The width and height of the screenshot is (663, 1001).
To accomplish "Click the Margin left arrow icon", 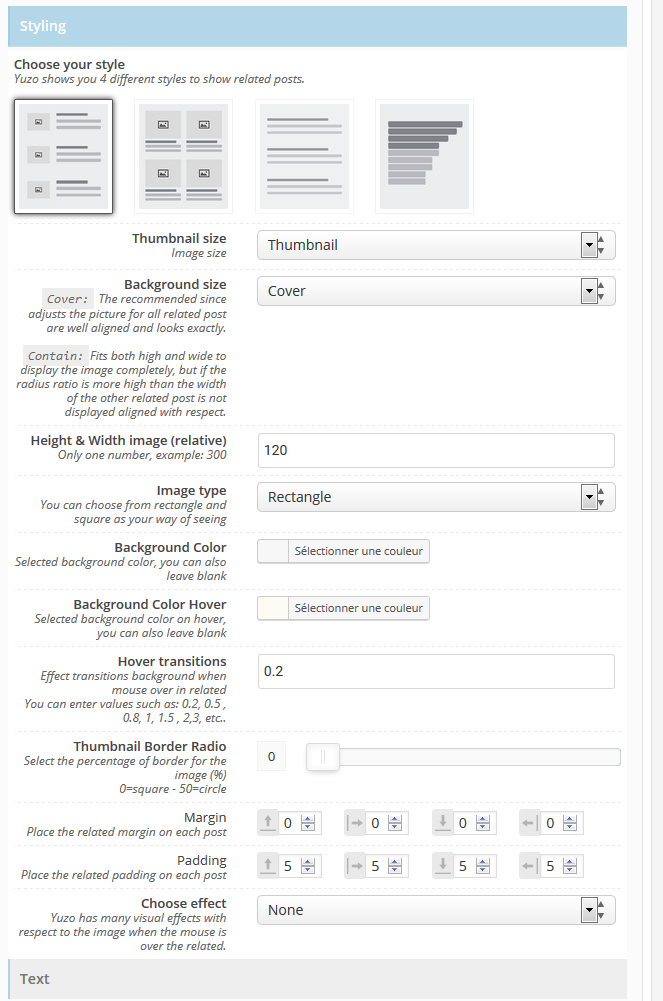I will pyautogui.click(x=530, y=823).
